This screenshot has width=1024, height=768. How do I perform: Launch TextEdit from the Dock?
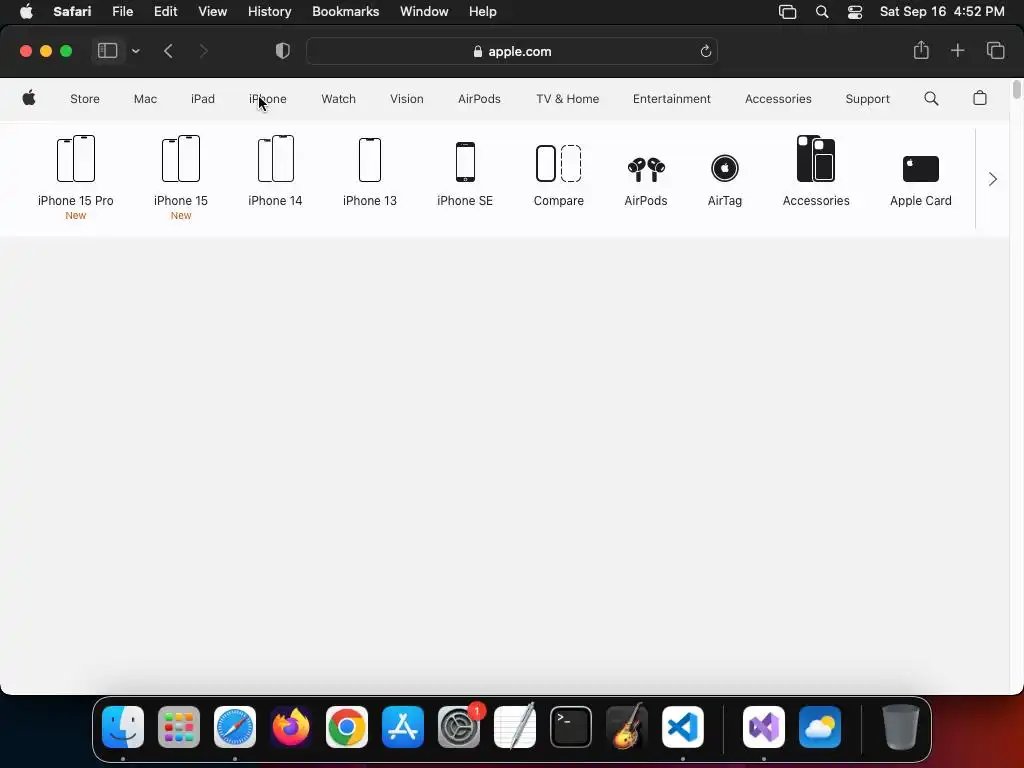click(x=515, y=727)
